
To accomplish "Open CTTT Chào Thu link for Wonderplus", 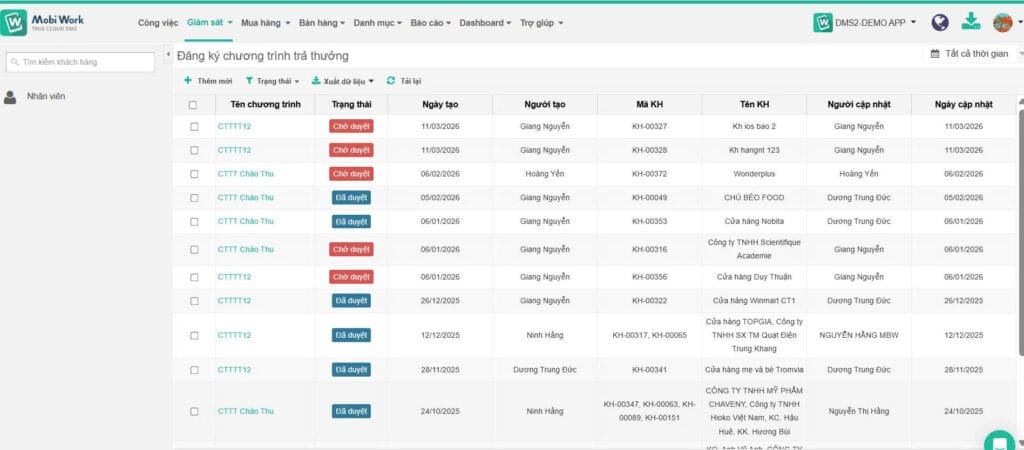I will point(245,174).
